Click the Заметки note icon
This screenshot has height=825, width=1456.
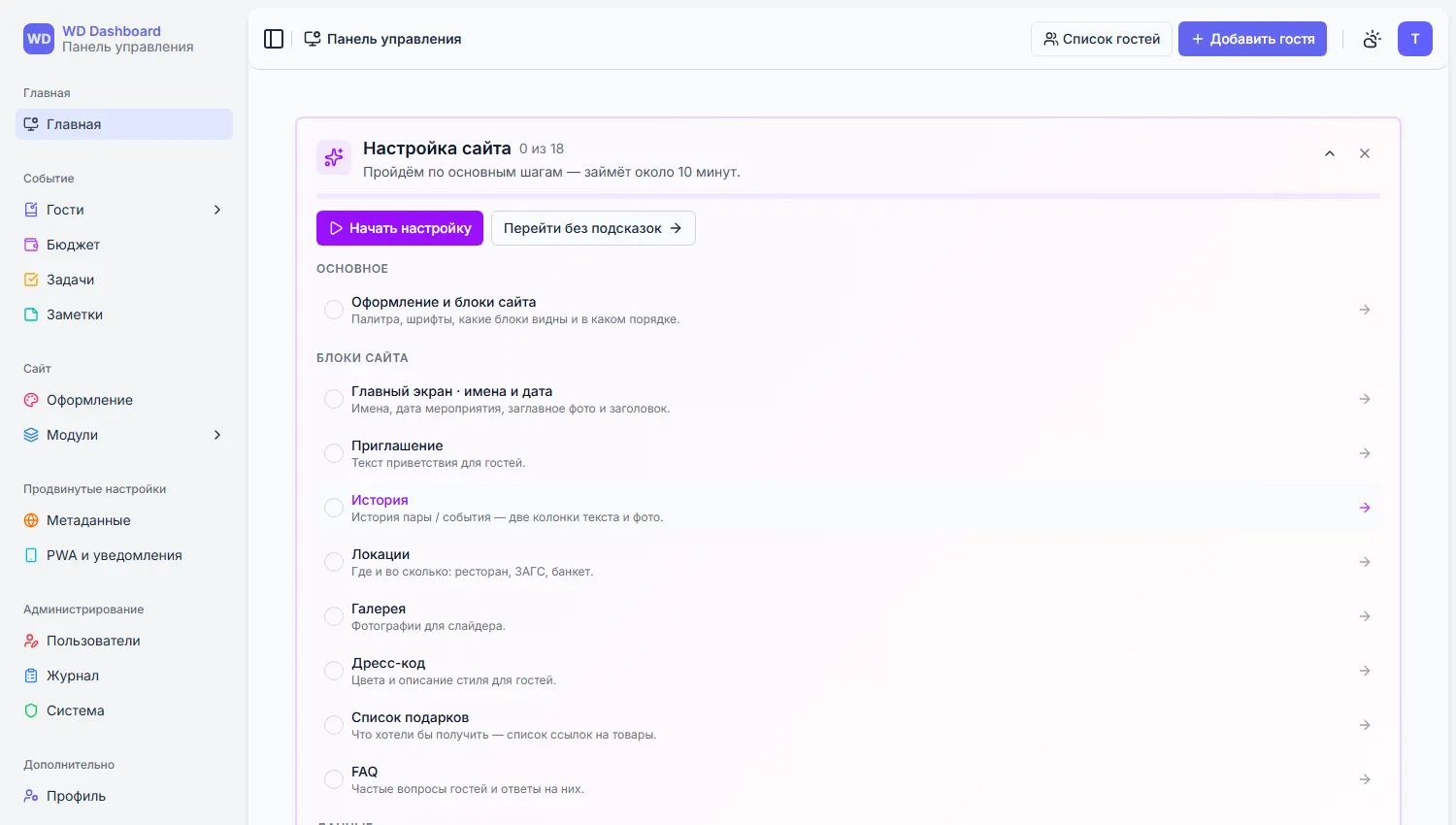31,314
